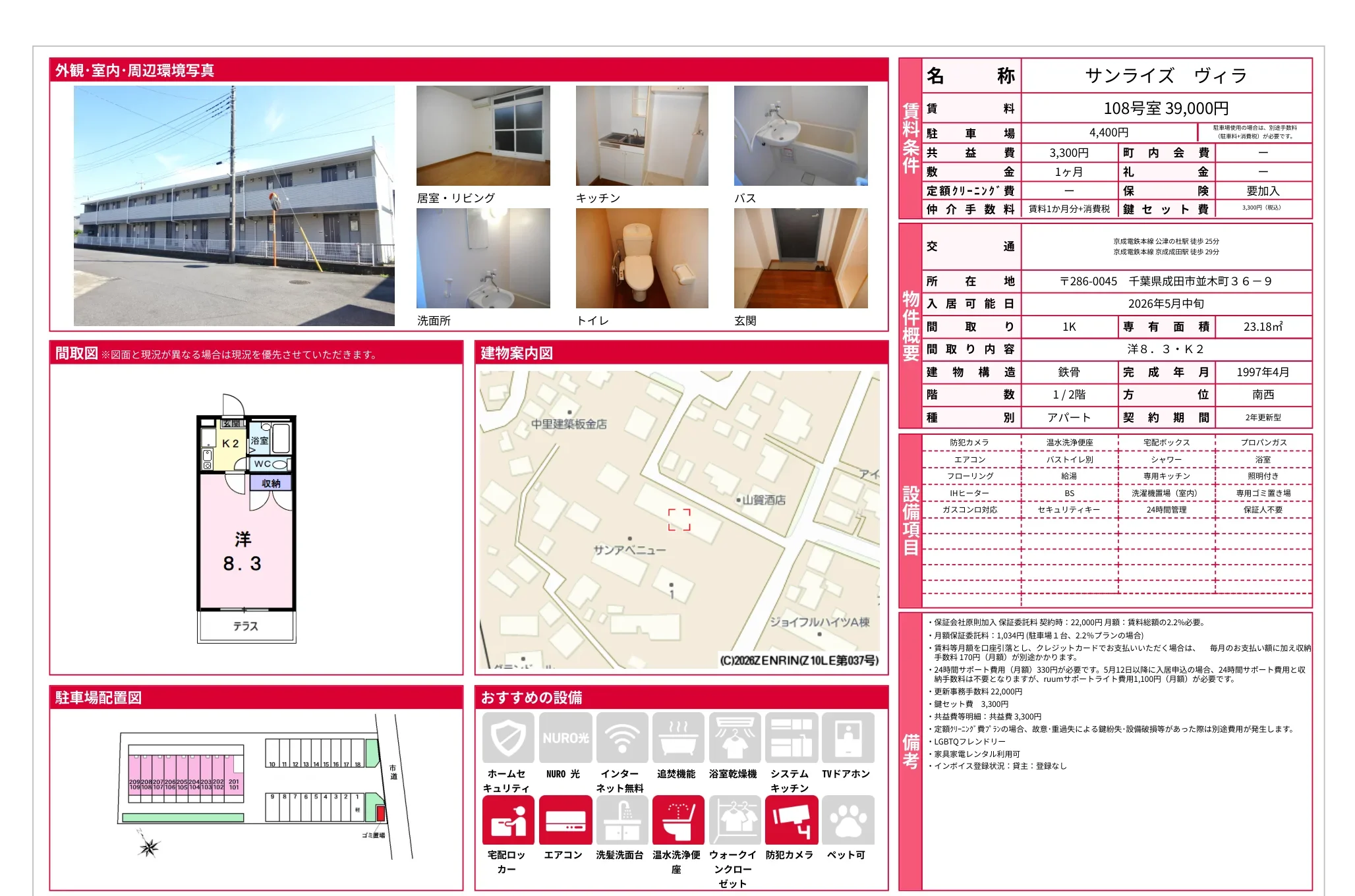Viewport: 1355px width, 896px height.
Task: Click the bath reheating function icon
Action: [678, 738]
